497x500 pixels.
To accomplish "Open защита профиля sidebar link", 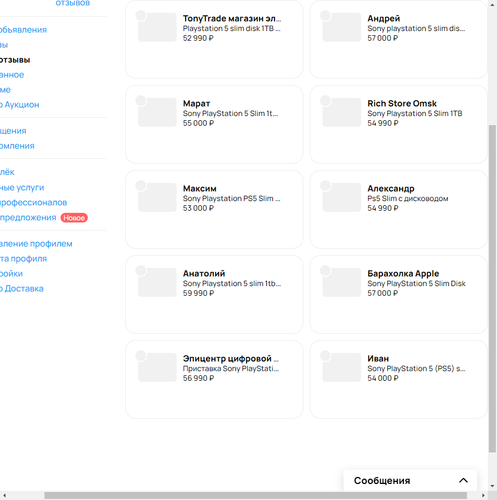I will pos(23,259).
